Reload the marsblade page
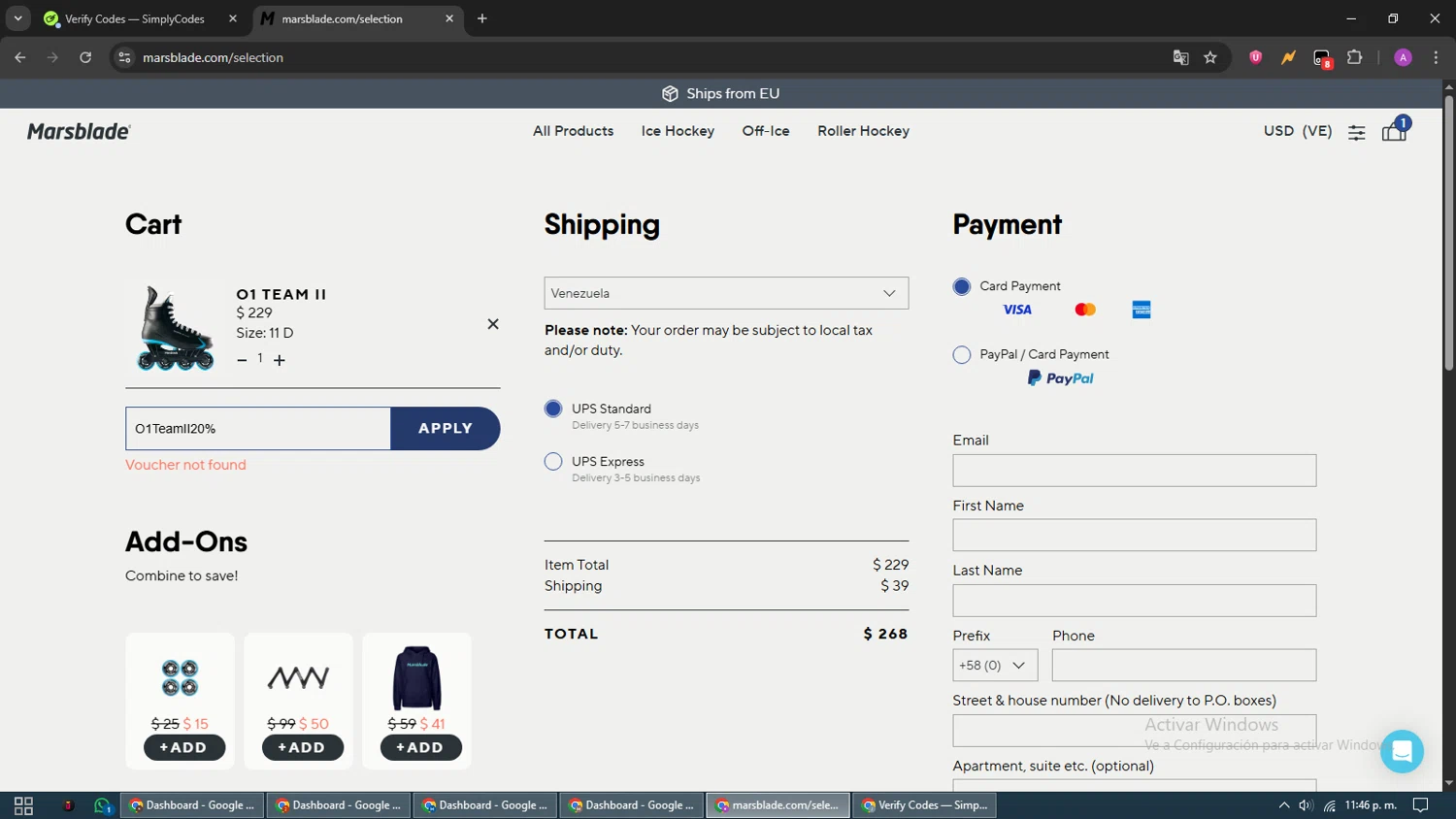 pos(85,57)
